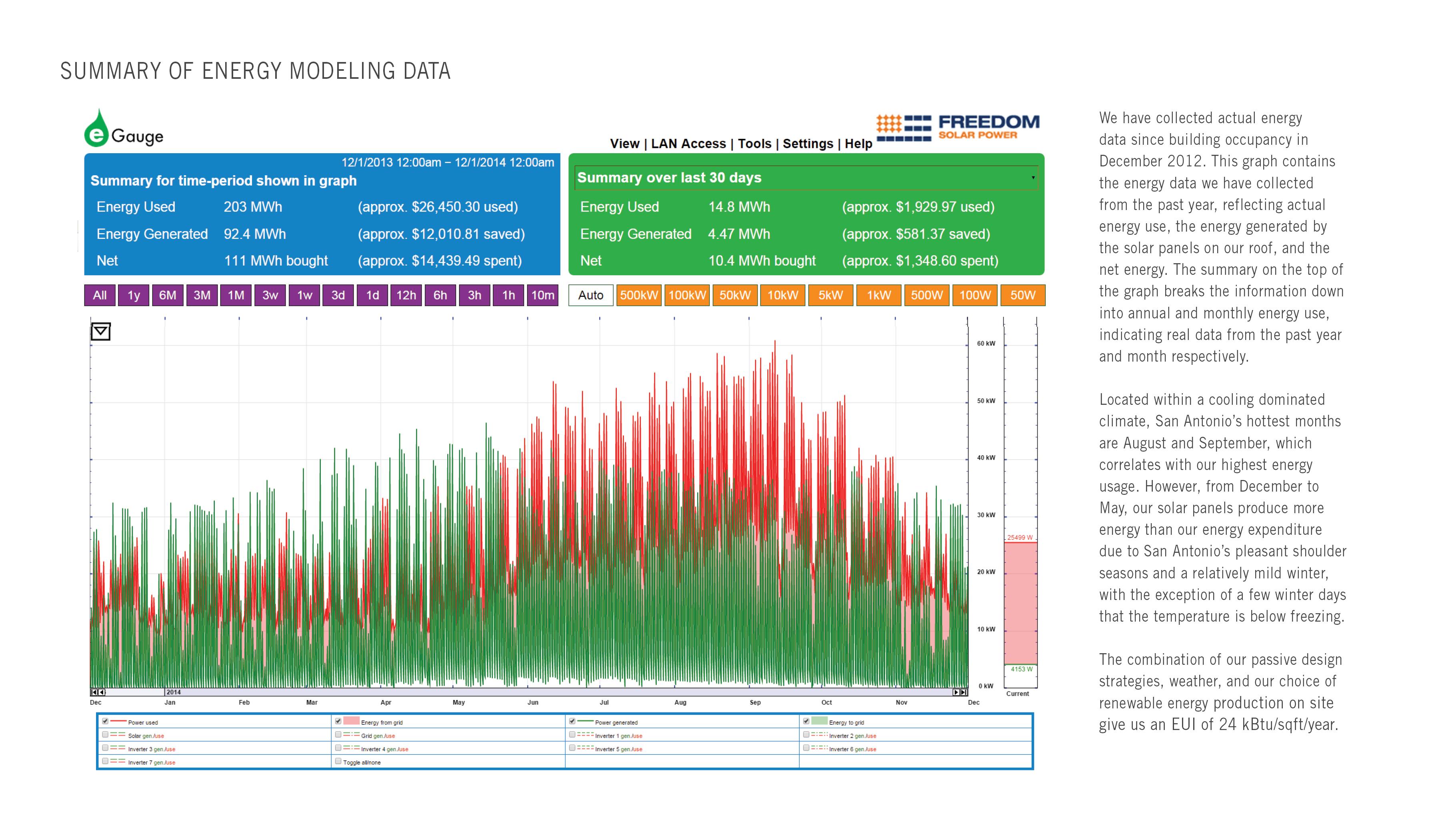Screen dimensions: 1440x840
Task: Enable Inverter 1 gen./use checkbox
Action: [x=572, y=734]
